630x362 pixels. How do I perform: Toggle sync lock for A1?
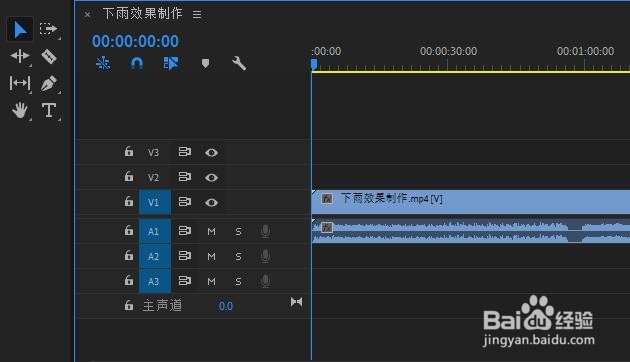[184, 231]
